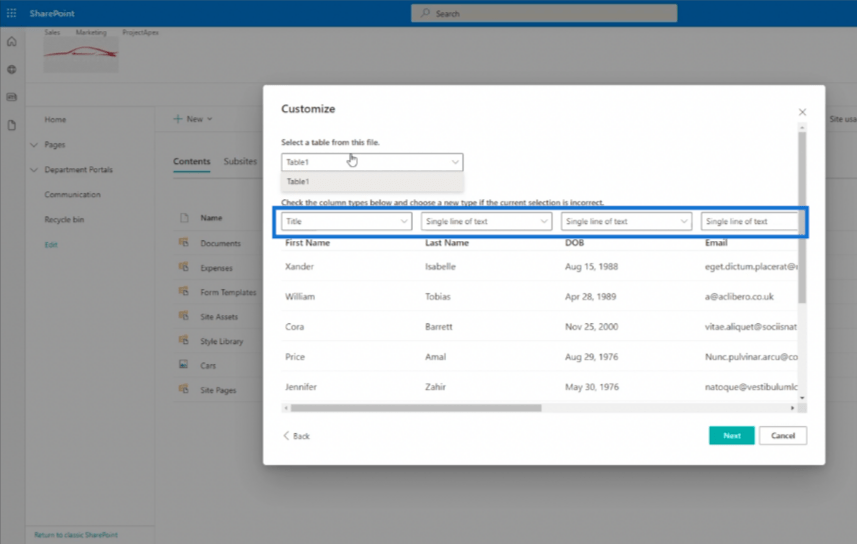Open Last Name column type dropdown
Viewport: 857px width, 544px height.
click(486, 221)
